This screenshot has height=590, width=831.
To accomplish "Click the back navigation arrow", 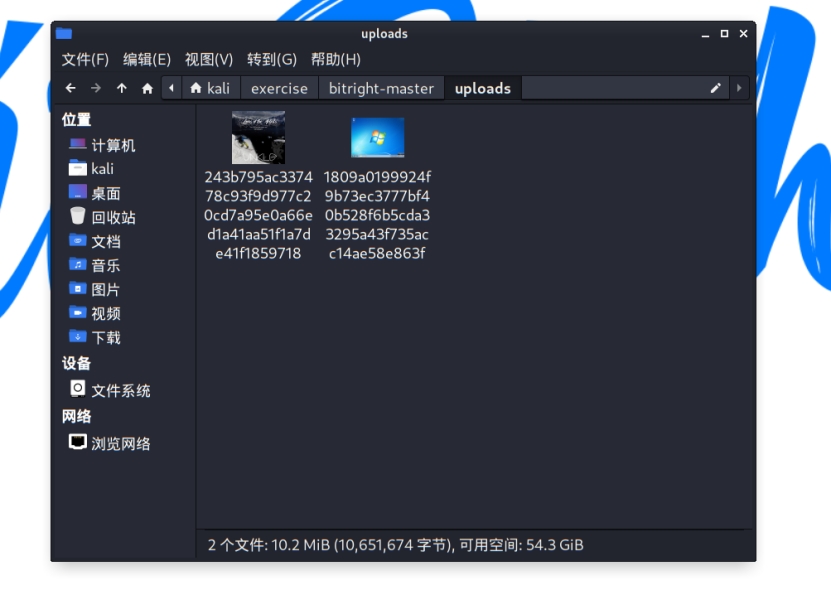I will tap(70, 88).
